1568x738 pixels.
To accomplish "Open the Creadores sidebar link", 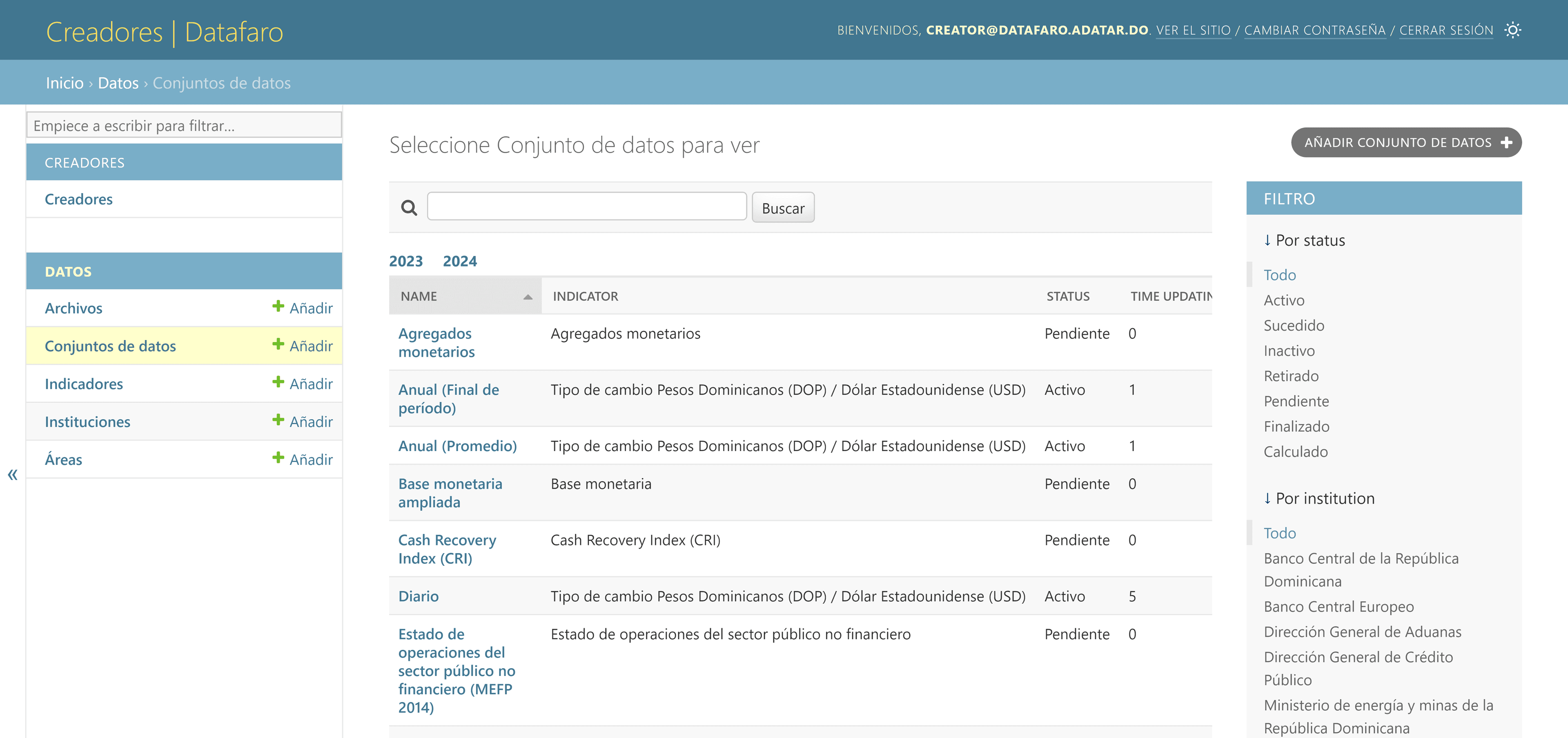I will coord(78,199).
